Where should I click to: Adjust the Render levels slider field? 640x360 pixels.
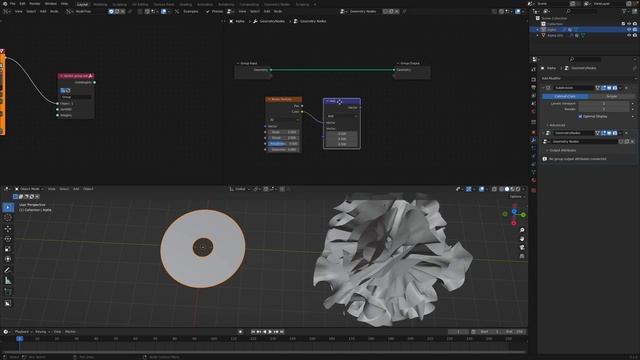click(x=604, y=109)
